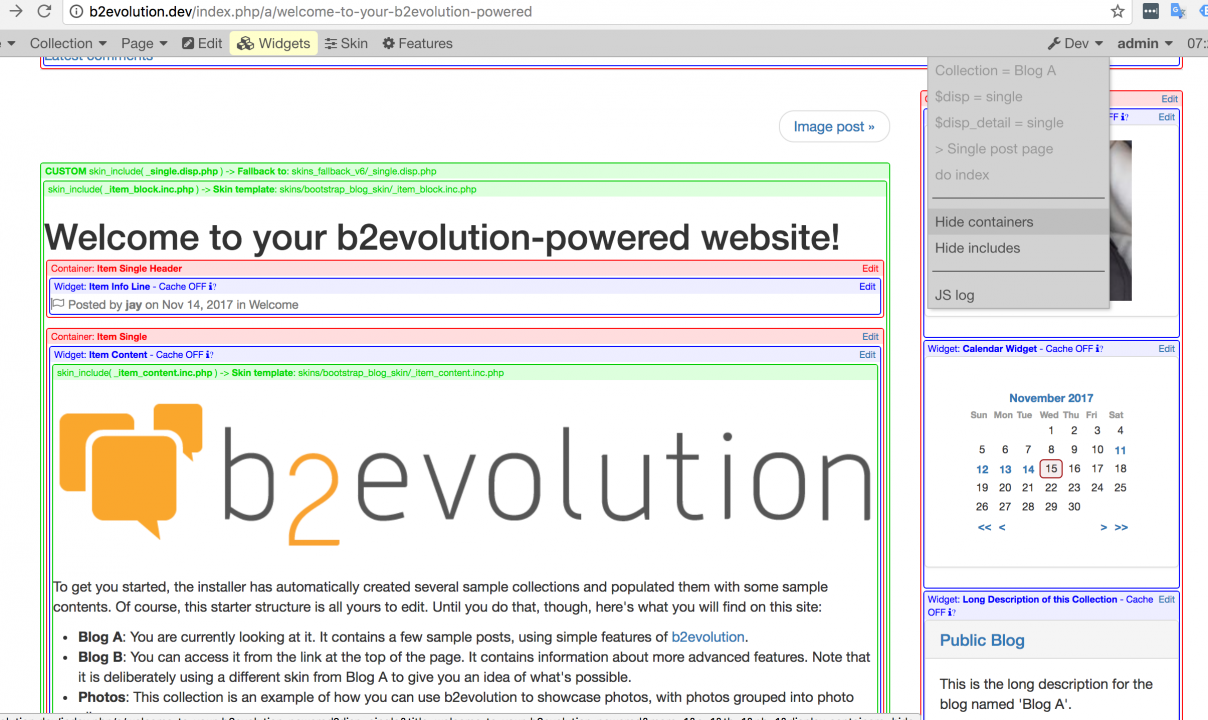
Task: Open JS log from the Dev menu
Action: [x=1019, y=295]
